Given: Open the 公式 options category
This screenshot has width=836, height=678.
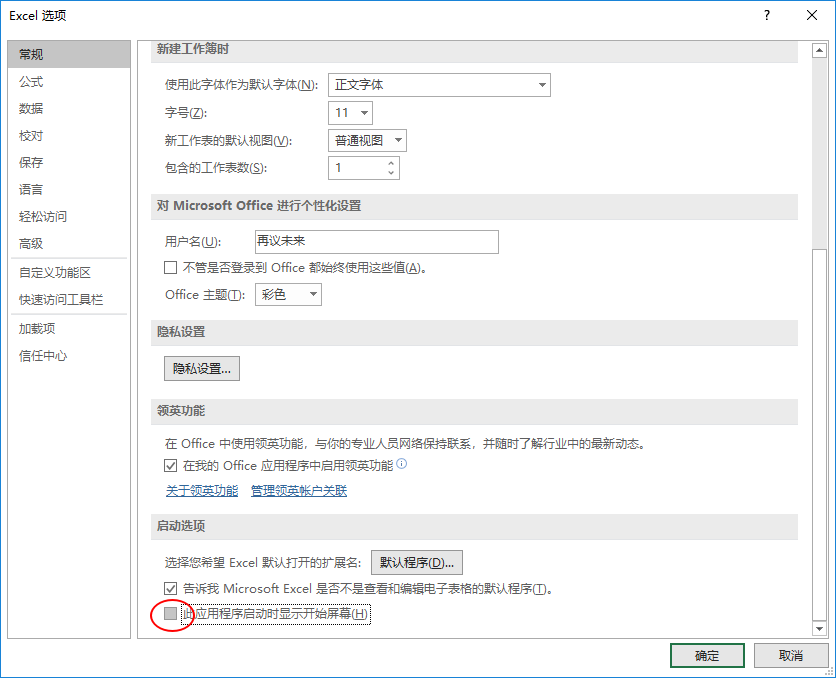Looking at the screenshot, I should [69, 82].
